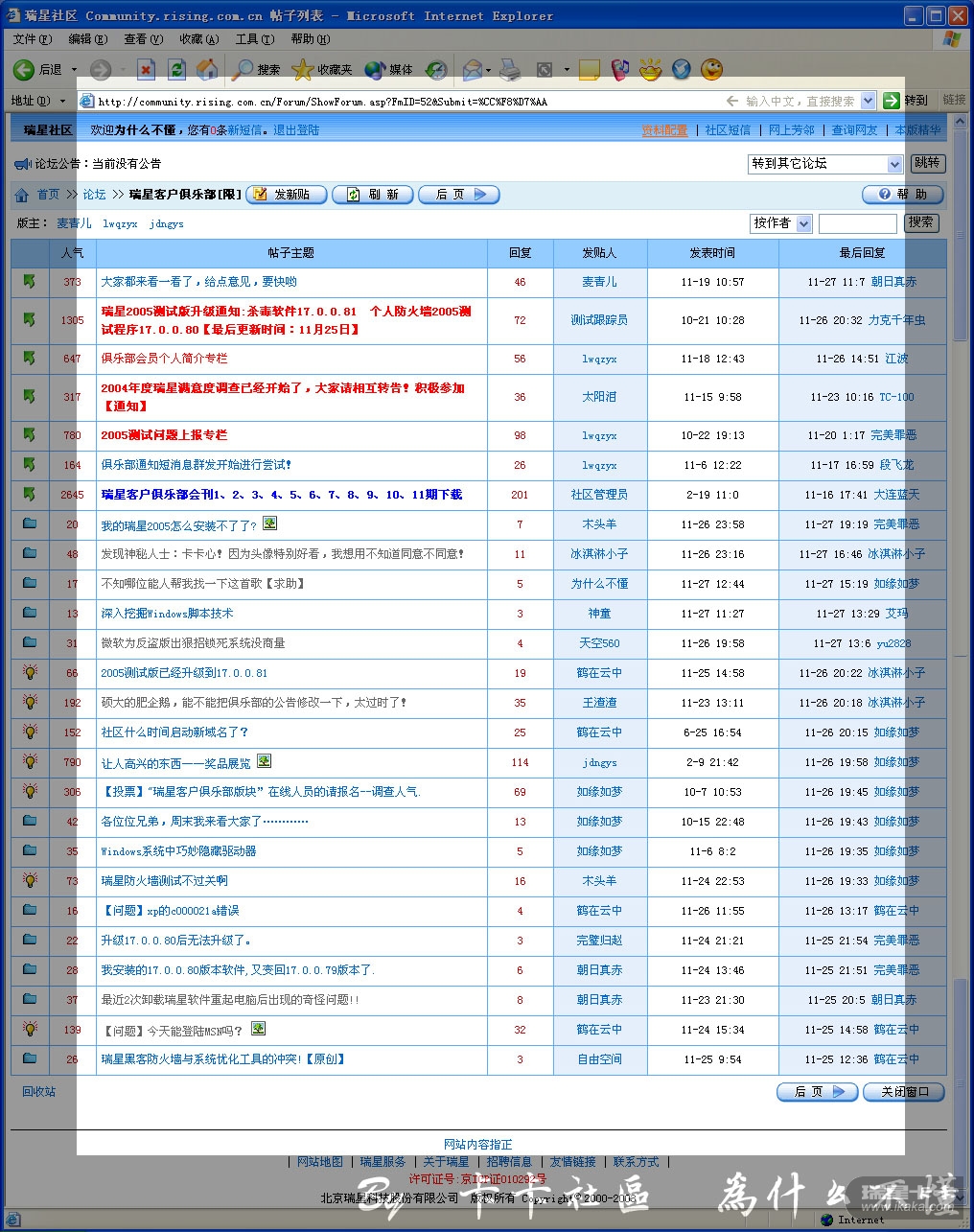Click the Home page house icon in IE toolbar
This screenshot has width=974, height=1232.
click(207, 69)
